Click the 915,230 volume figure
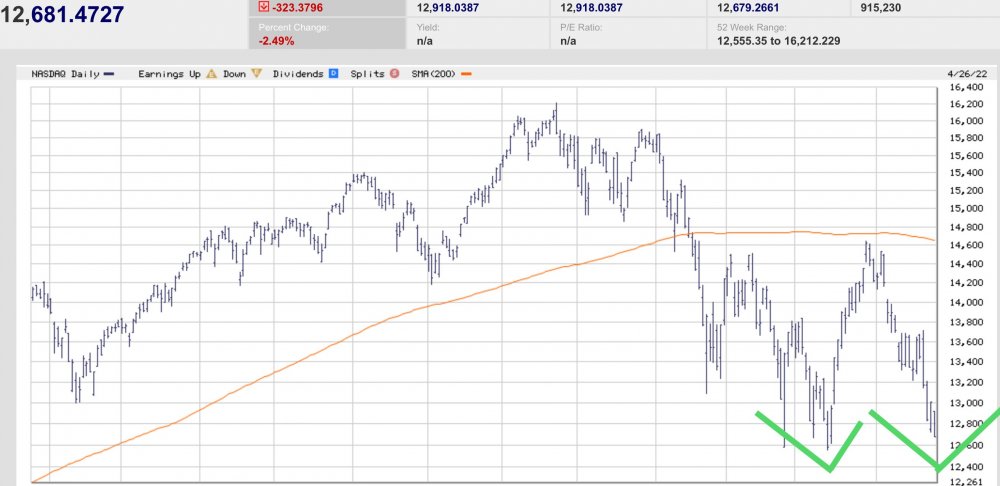The width and height of the screenshot is (1000, 486). click(x=882, y=8)
